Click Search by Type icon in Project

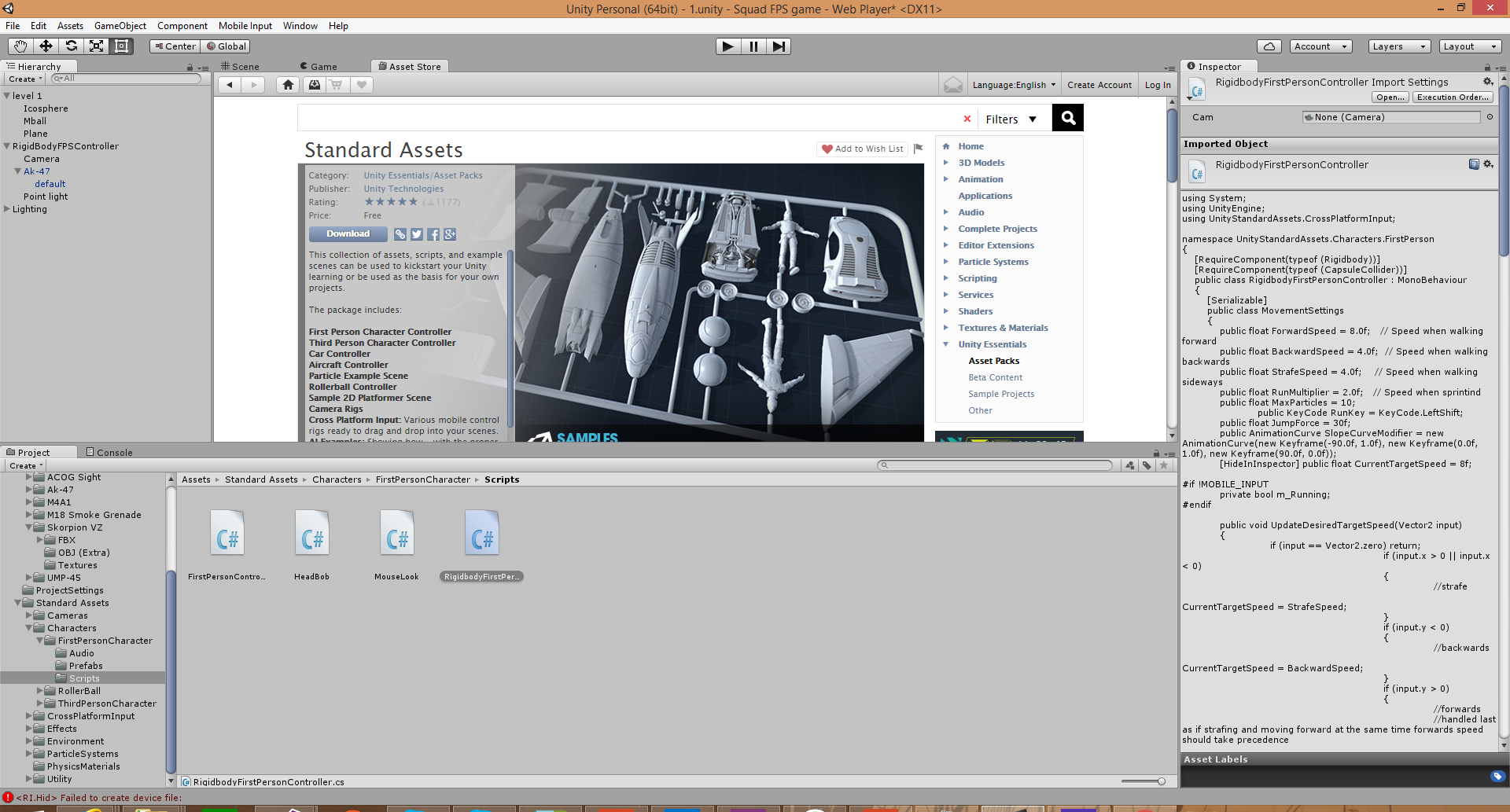pyautogui.click(x=1130, y=465)
